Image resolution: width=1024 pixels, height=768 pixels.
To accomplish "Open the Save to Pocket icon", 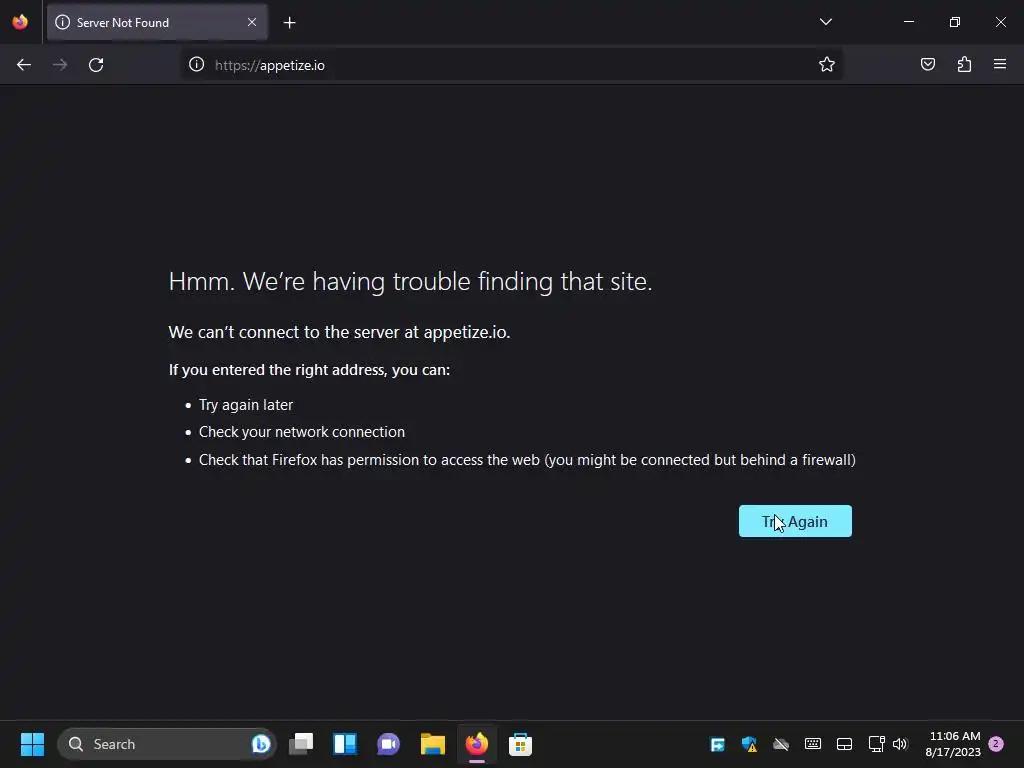I will 927,64.
